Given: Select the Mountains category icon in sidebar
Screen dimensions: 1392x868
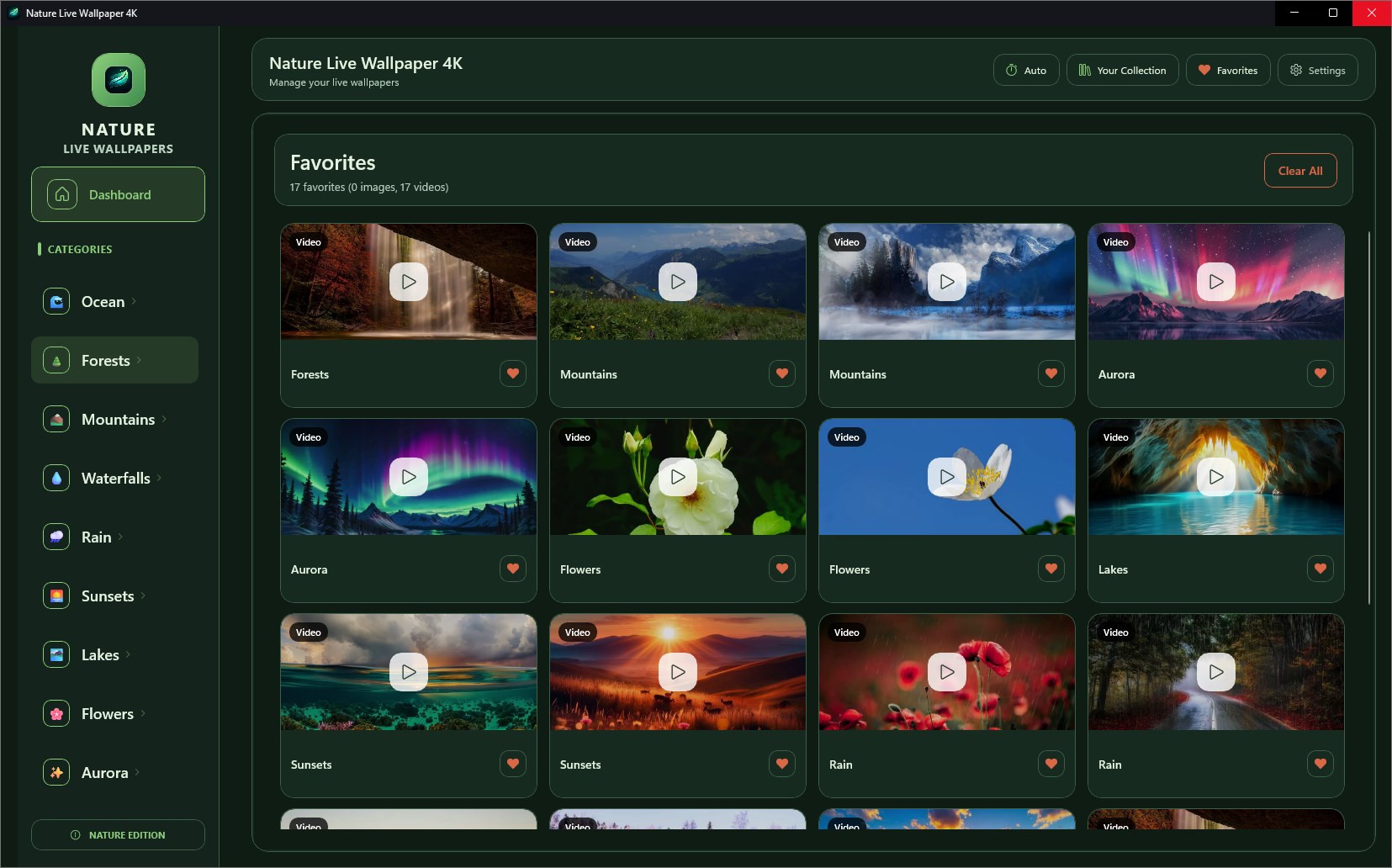Looking at the screenshot, I should coord(56,419).
